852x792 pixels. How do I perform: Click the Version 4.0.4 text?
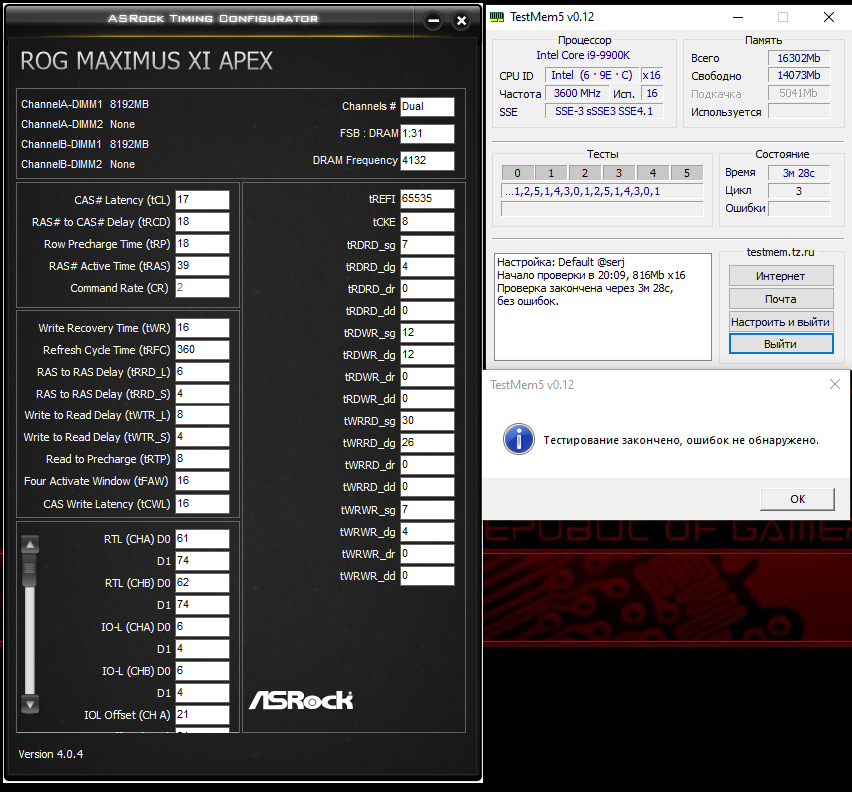coord(51,754)
